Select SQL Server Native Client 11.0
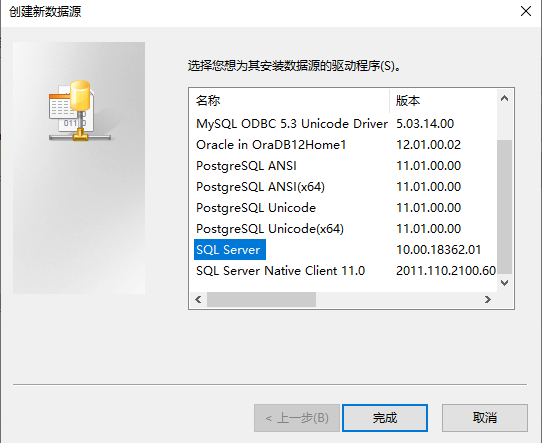Viewport: 542px width, 443px height. tap(280, 271)
